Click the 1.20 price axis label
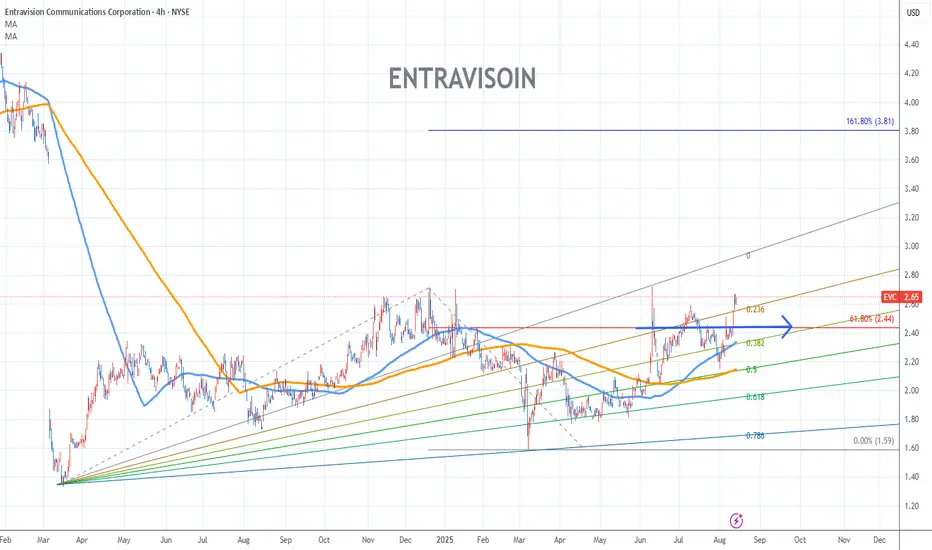 (x=911, y=506)
